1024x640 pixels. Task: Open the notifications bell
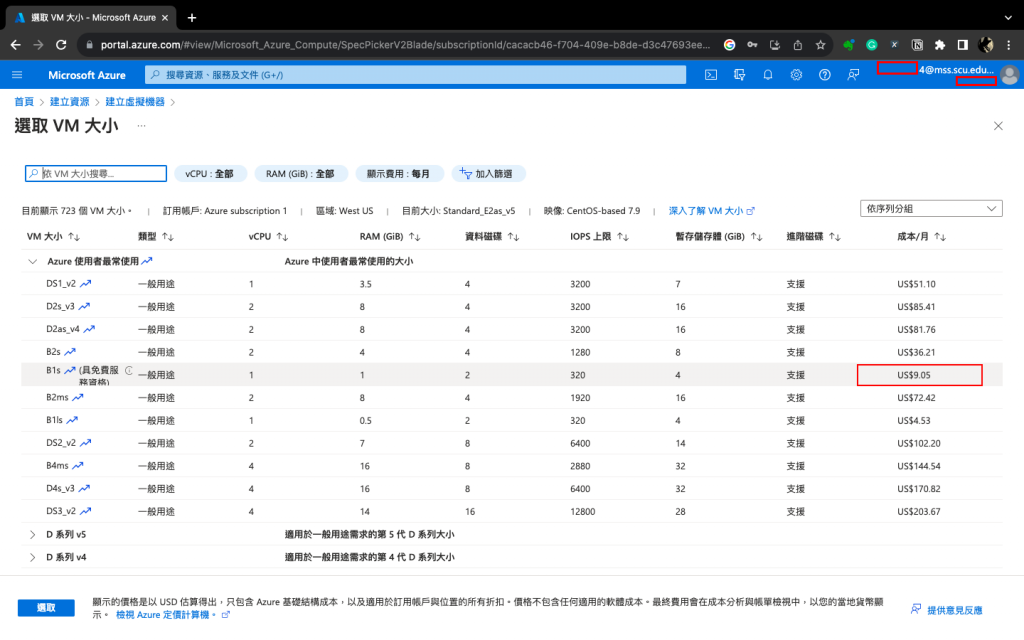click(767, 75)
